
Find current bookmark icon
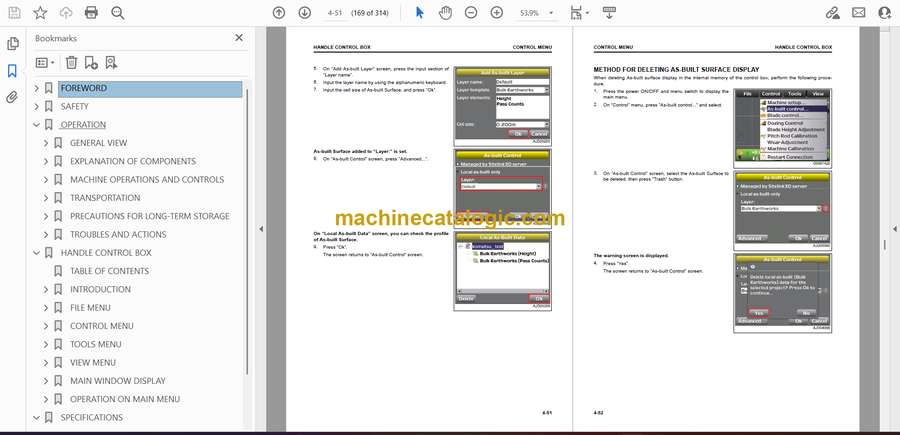pos(111,63)
